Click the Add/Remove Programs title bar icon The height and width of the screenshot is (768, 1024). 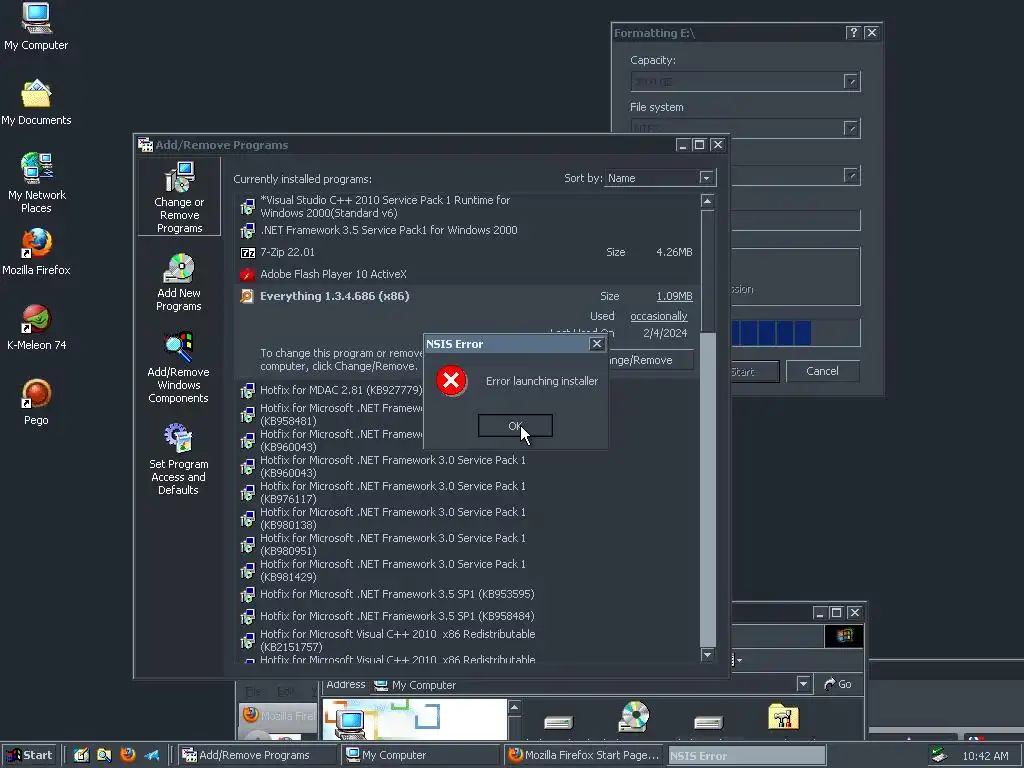tap(145, 145)
